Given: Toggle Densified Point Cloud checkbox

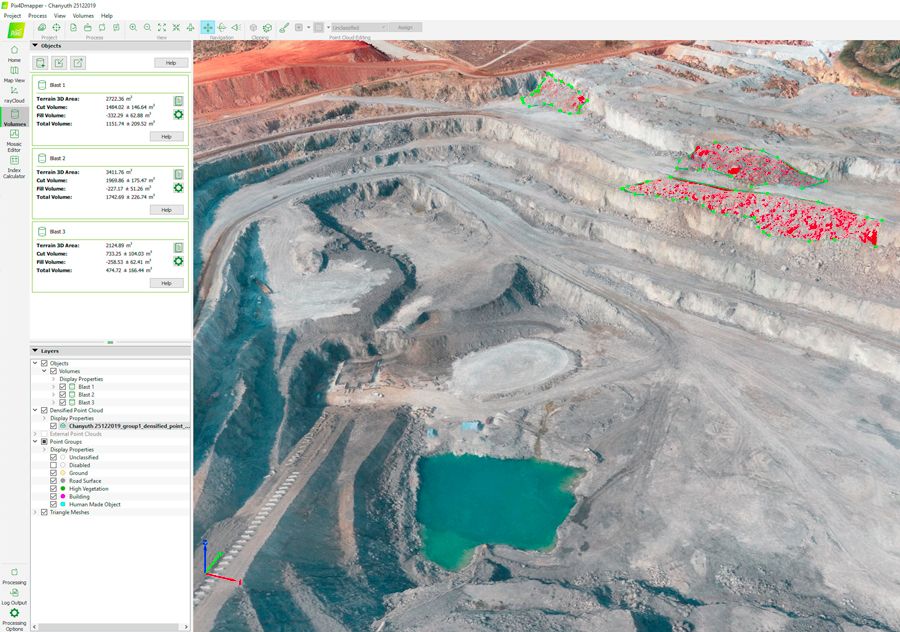Looking at the screenshot, I should coord(44,410).
